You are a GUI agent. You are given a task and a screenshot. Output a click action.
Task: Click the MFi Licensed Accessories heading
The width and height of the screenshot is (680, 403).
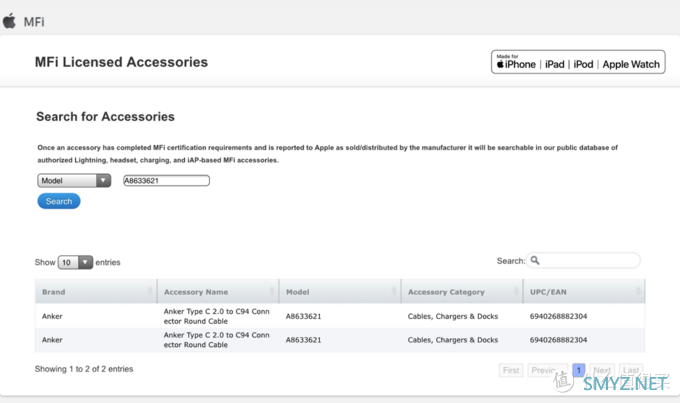(121, 62)
